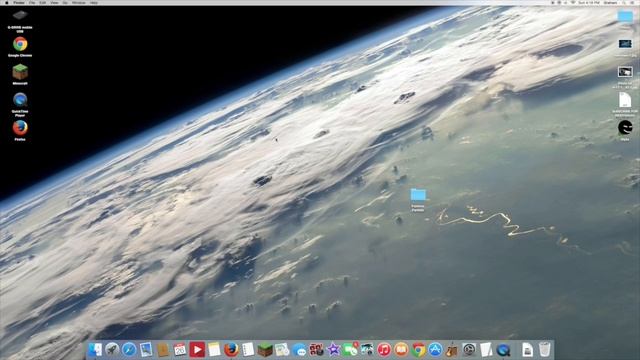Open Reminders list icon in the Dock
Image resolution: width=640 pixels, height=360 pixels.
(x=248, y=350)
